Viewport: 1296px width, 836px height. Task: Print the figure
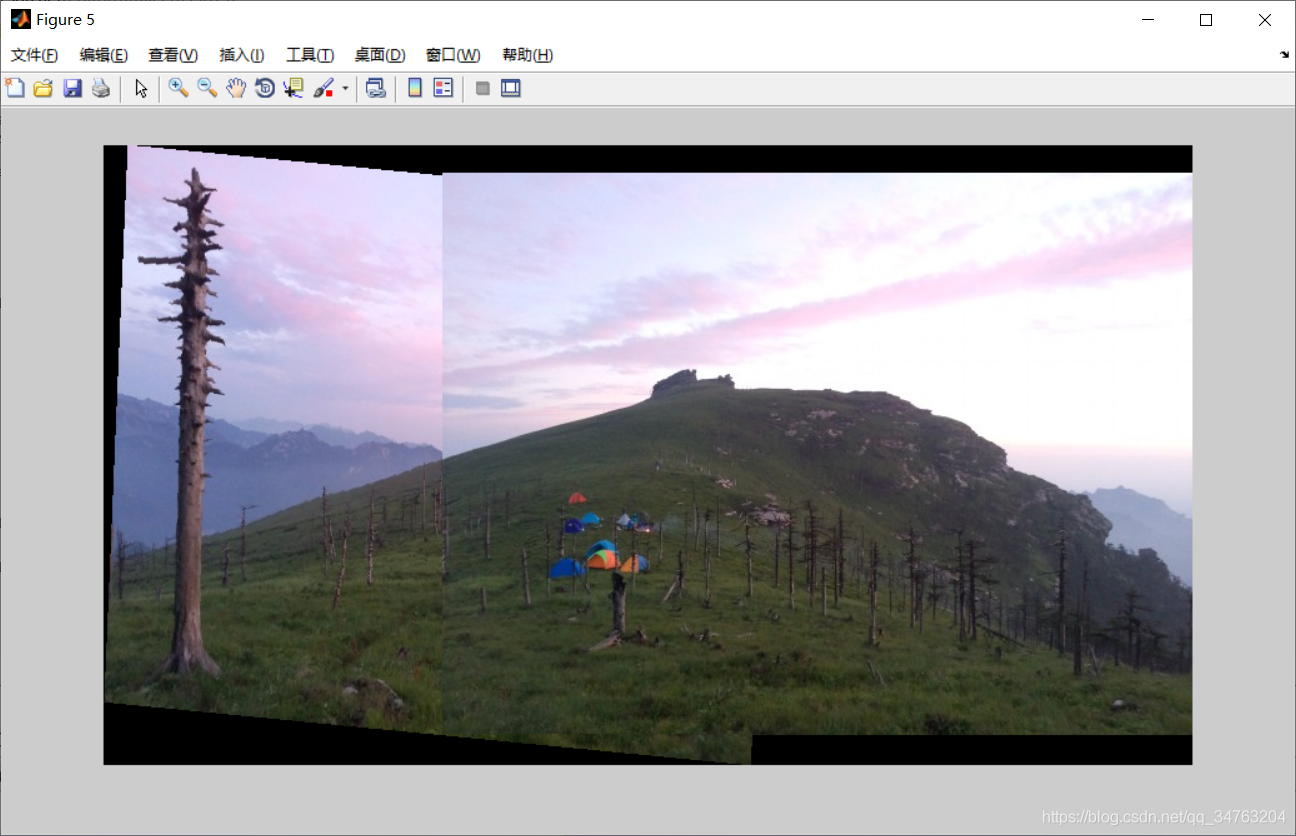click(101, 88)
